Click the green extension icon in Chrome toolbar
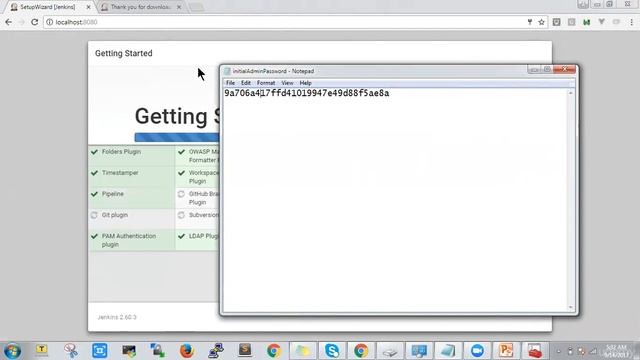640x360 pixels. [587, 22]
